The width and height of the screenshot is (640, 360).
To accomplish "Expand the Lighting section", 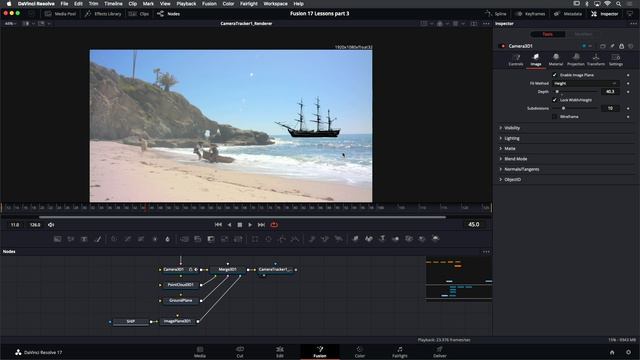I will [511, 138].
